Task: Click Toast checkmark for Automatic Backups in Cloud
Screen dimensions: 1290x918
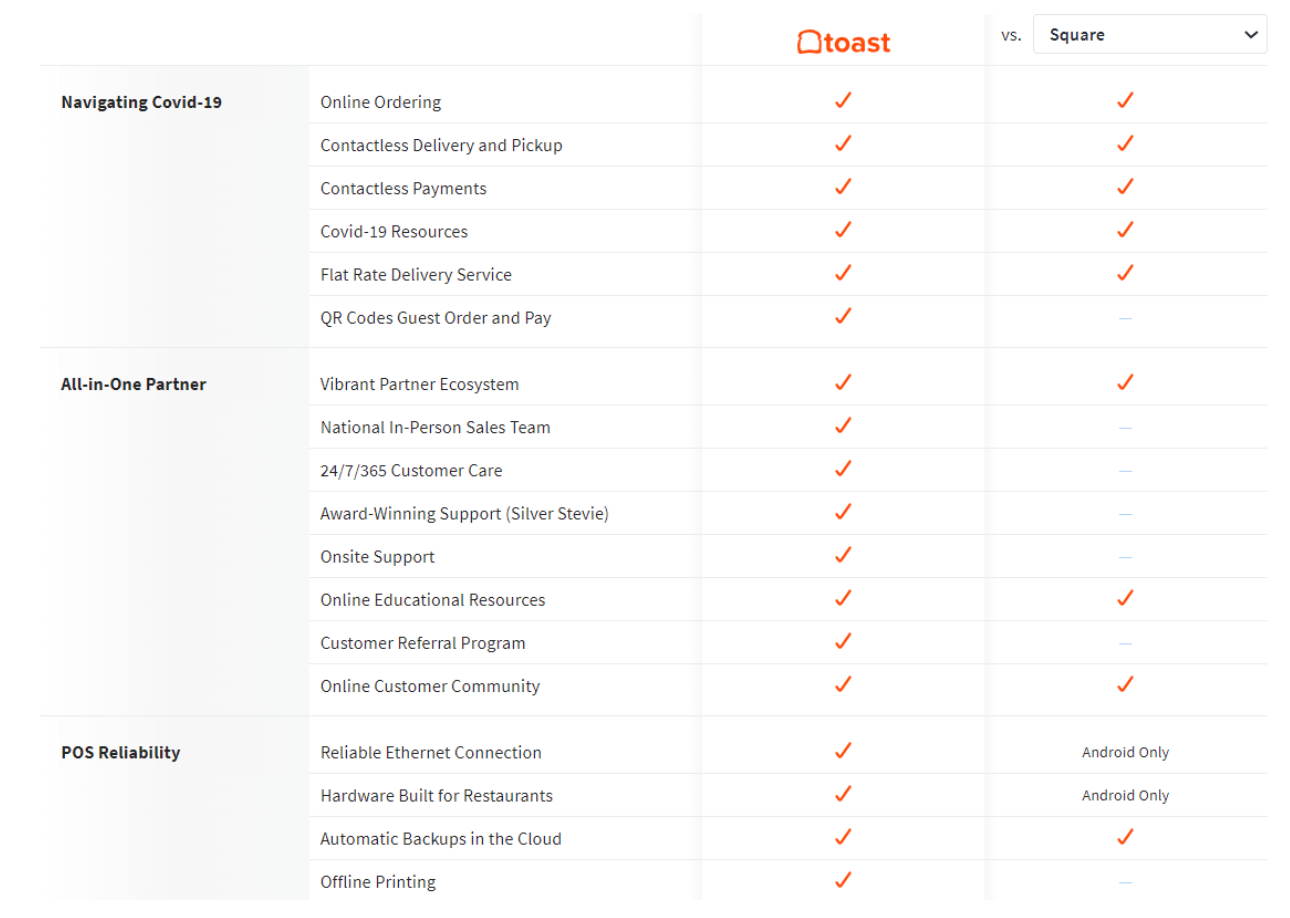Action: (843, 836)
